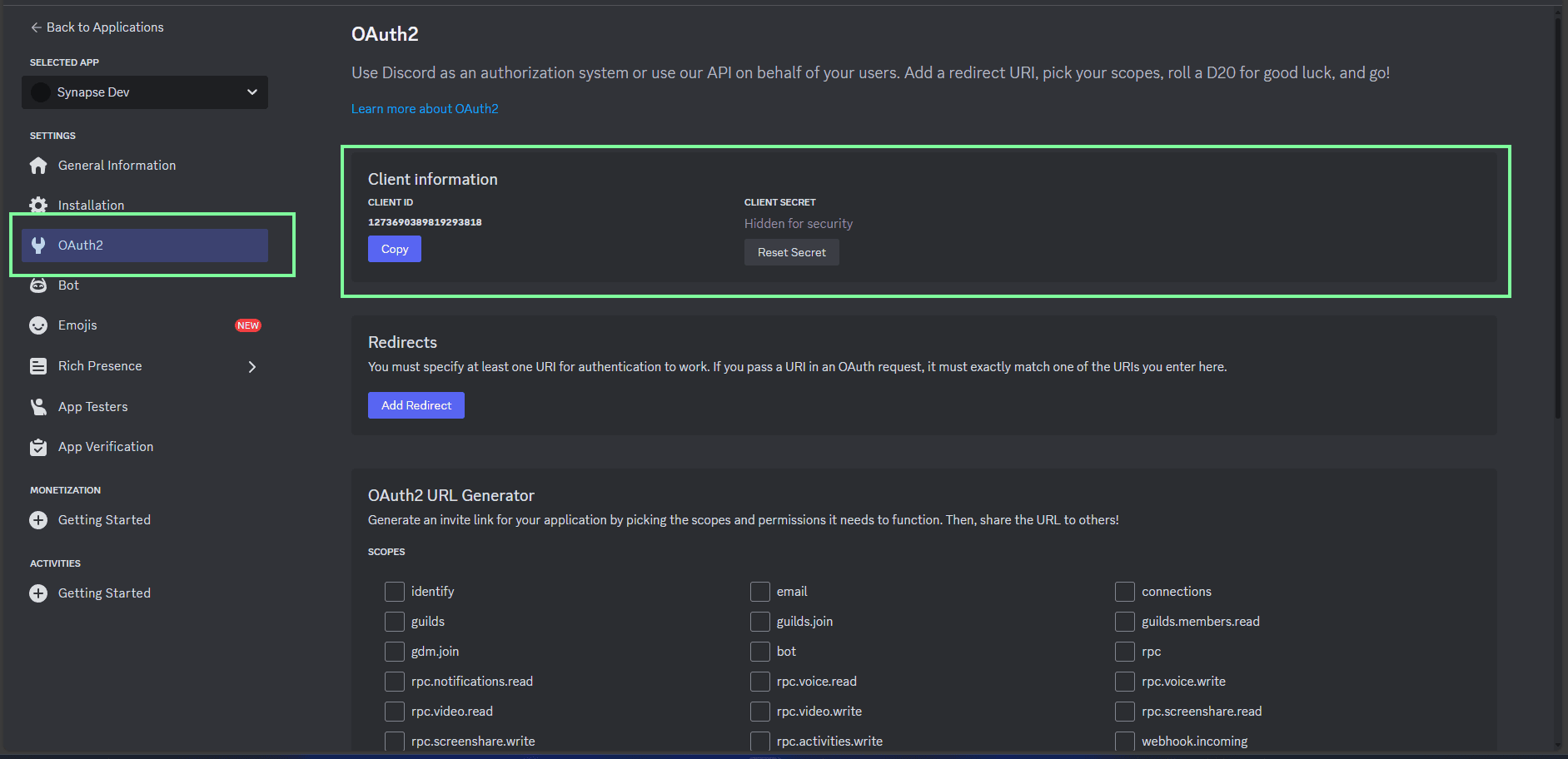This screenshot has width=1568, height=759.
Task: Click the plus icon under Activities
Action: 38,593
